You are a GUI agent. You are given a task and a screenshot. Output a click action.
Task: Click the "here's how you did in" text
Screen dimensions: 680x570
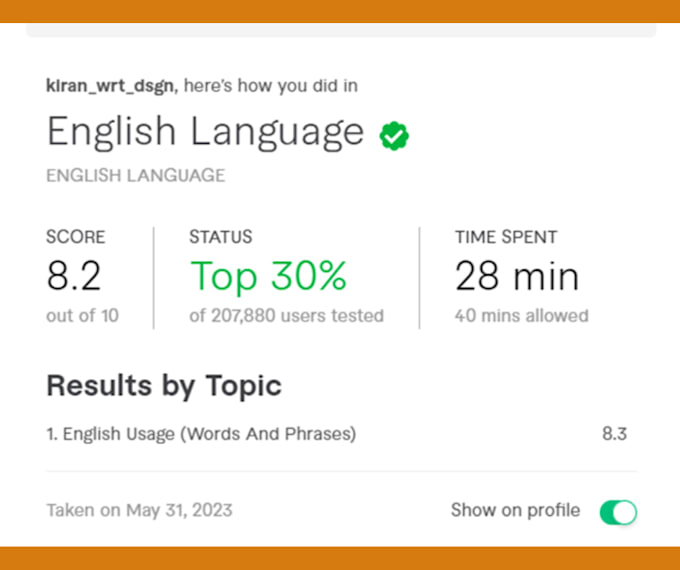pos(270,86)
